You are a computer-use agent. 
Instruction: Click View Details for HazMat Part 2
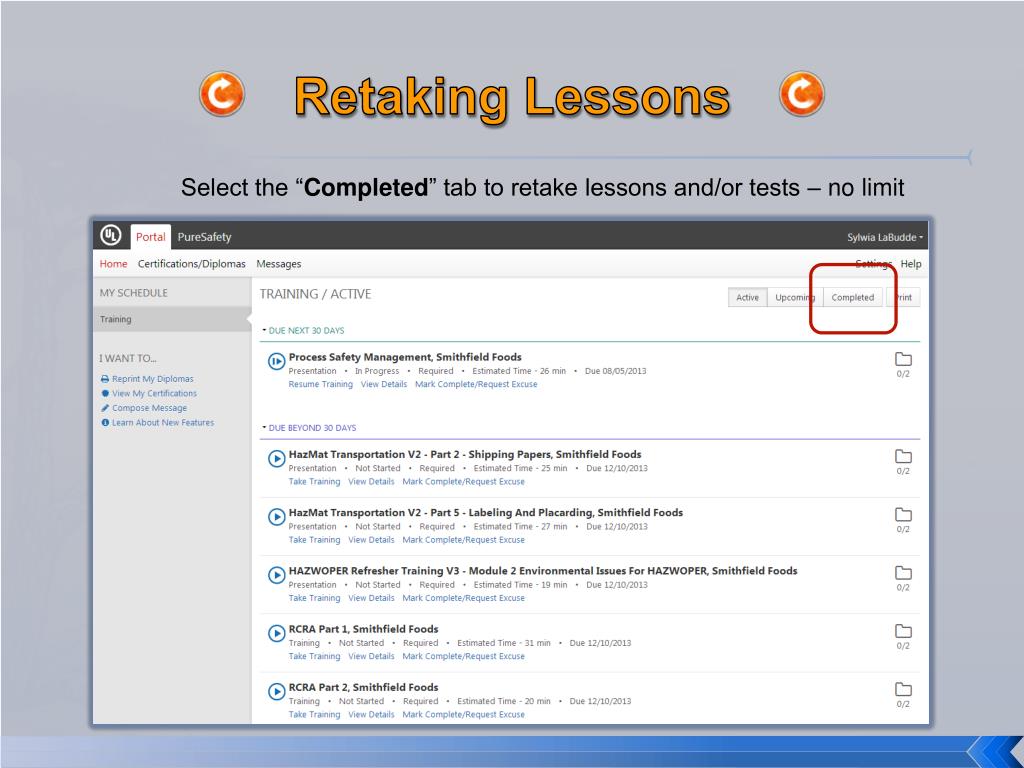point(371,481)
